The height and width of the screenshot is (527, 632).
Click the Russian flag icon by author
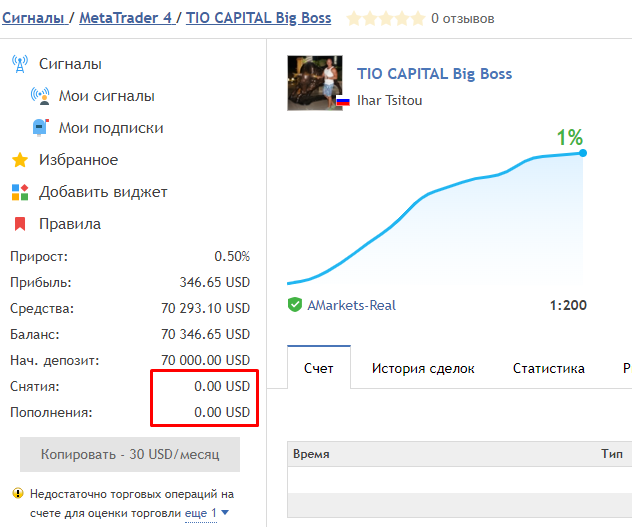pyautogui.click(x=343, y=101)
